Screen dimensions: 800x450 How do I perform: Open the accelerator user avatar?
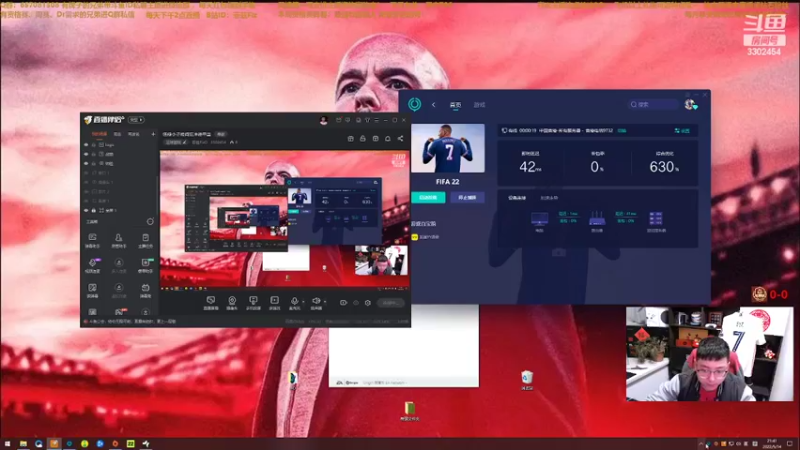[x=691, y=104]
